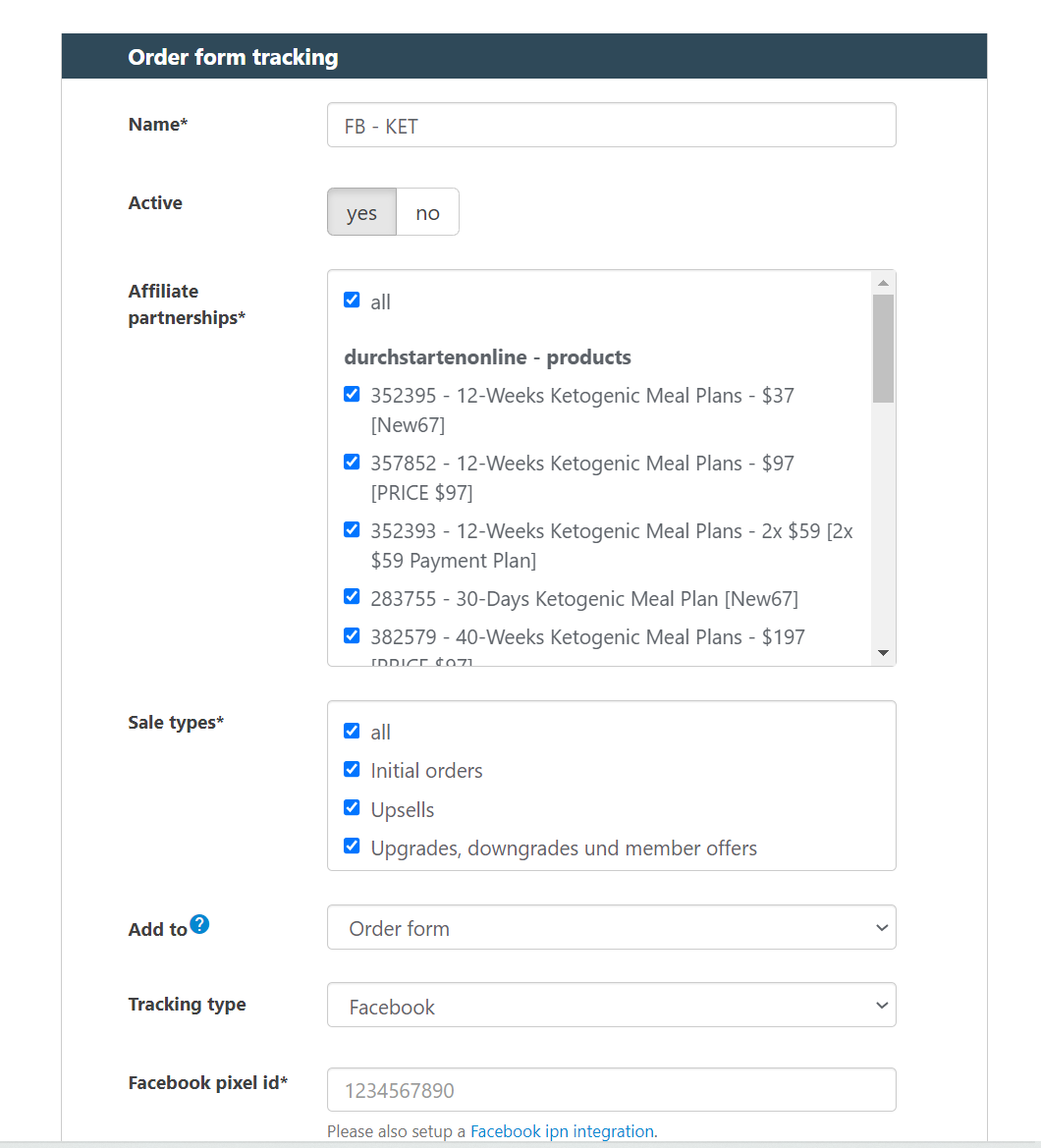Open the Add to dropdown

click(x=611, y=928)
